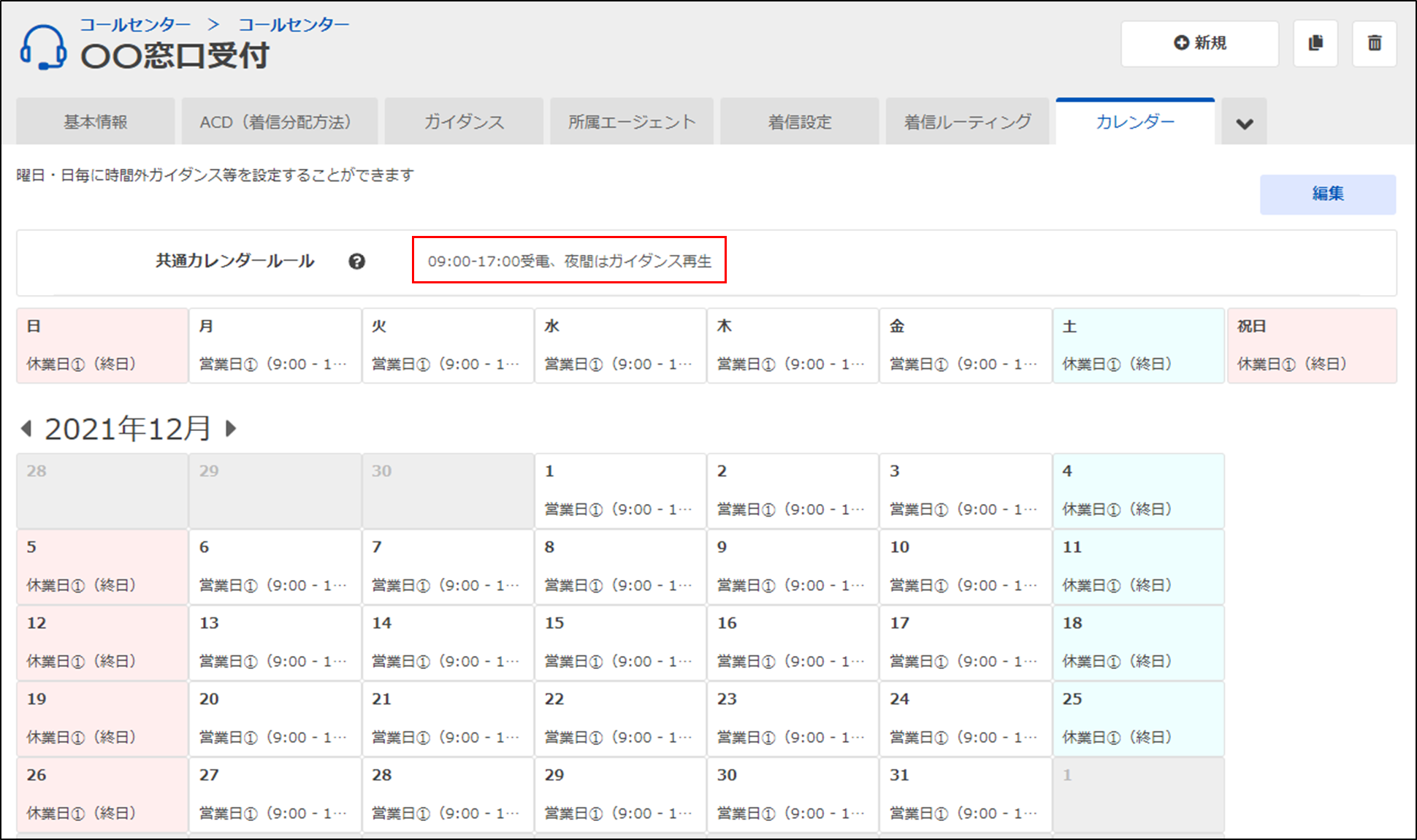1417x840 pixels.
Task: Click the copy/duplicate icon button
Action: (x=1315, y=44)
